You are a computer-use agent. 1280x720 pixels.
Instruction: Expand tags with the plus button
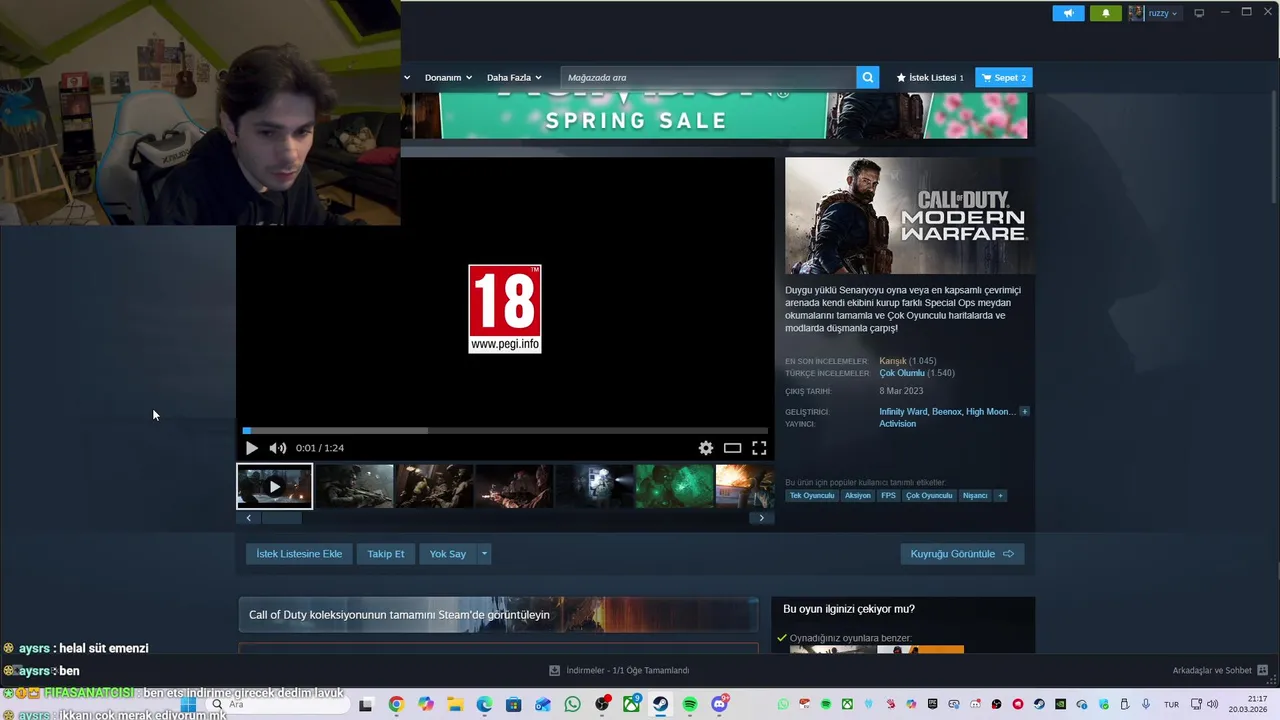1000,495
